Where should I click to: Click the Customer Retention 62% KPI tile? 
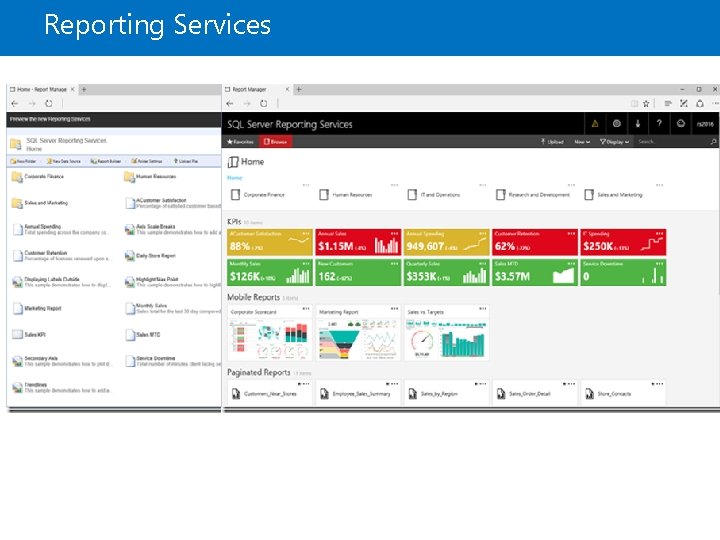(x=535, y=242)
